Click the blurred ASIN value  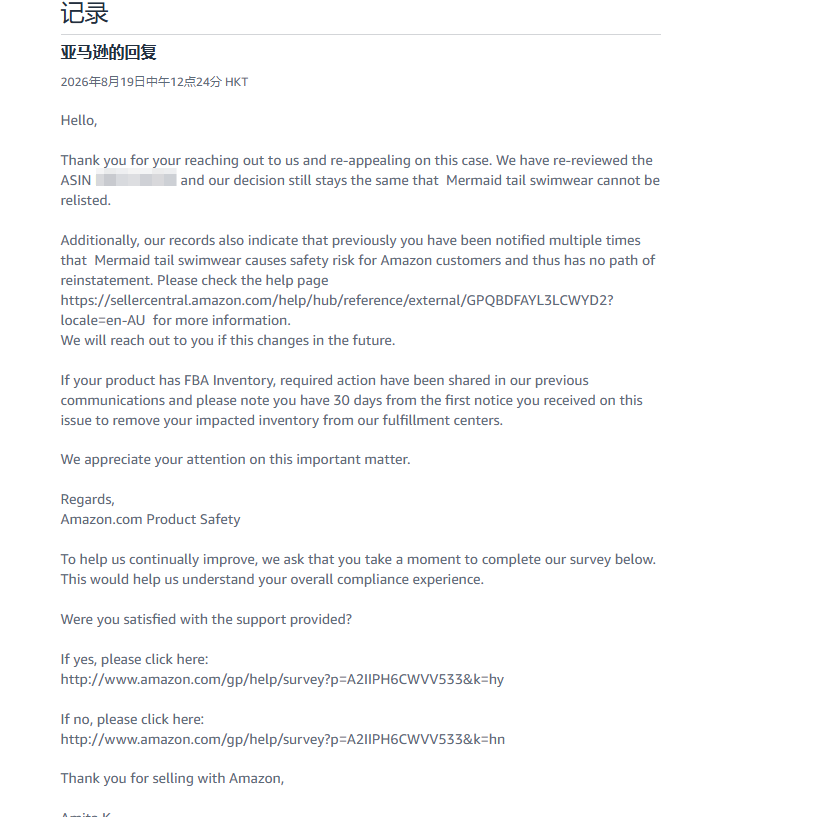pyautogui.click(x=136, y=180)
